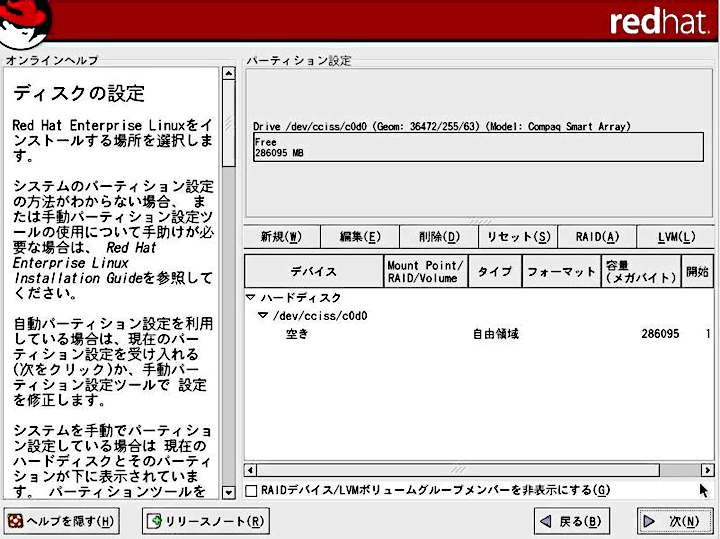This screenshot has width=720, height=539.
Task: Click the /dev/cciss/c0d0 device label
Action: coord(320,316)
